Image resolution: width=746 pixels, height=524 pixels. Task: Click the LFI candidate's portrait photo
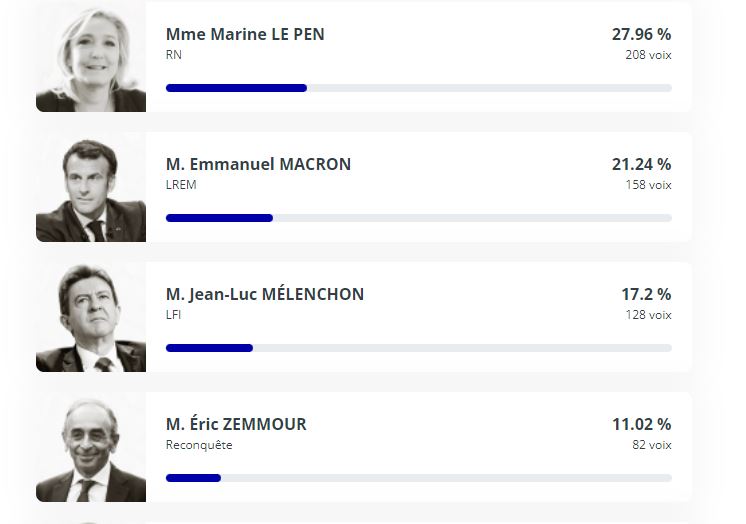91,317
